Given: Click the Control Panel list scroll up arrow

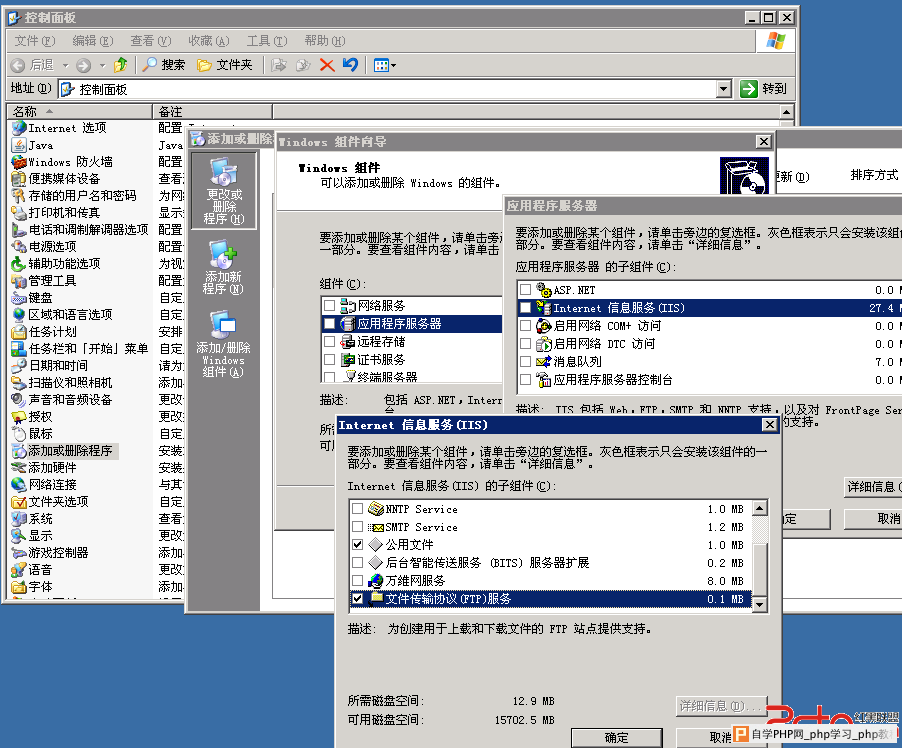Looking at the screenshot, I should point(787,112).
